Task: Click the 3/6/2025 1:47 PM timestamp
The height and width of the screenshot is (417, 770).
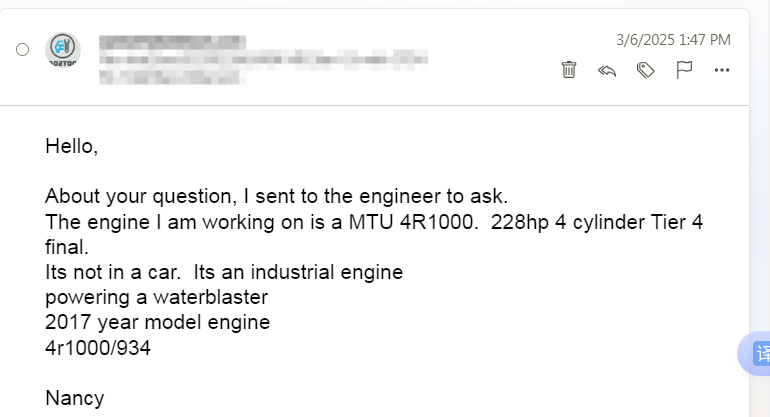Action: click(673, 40)
